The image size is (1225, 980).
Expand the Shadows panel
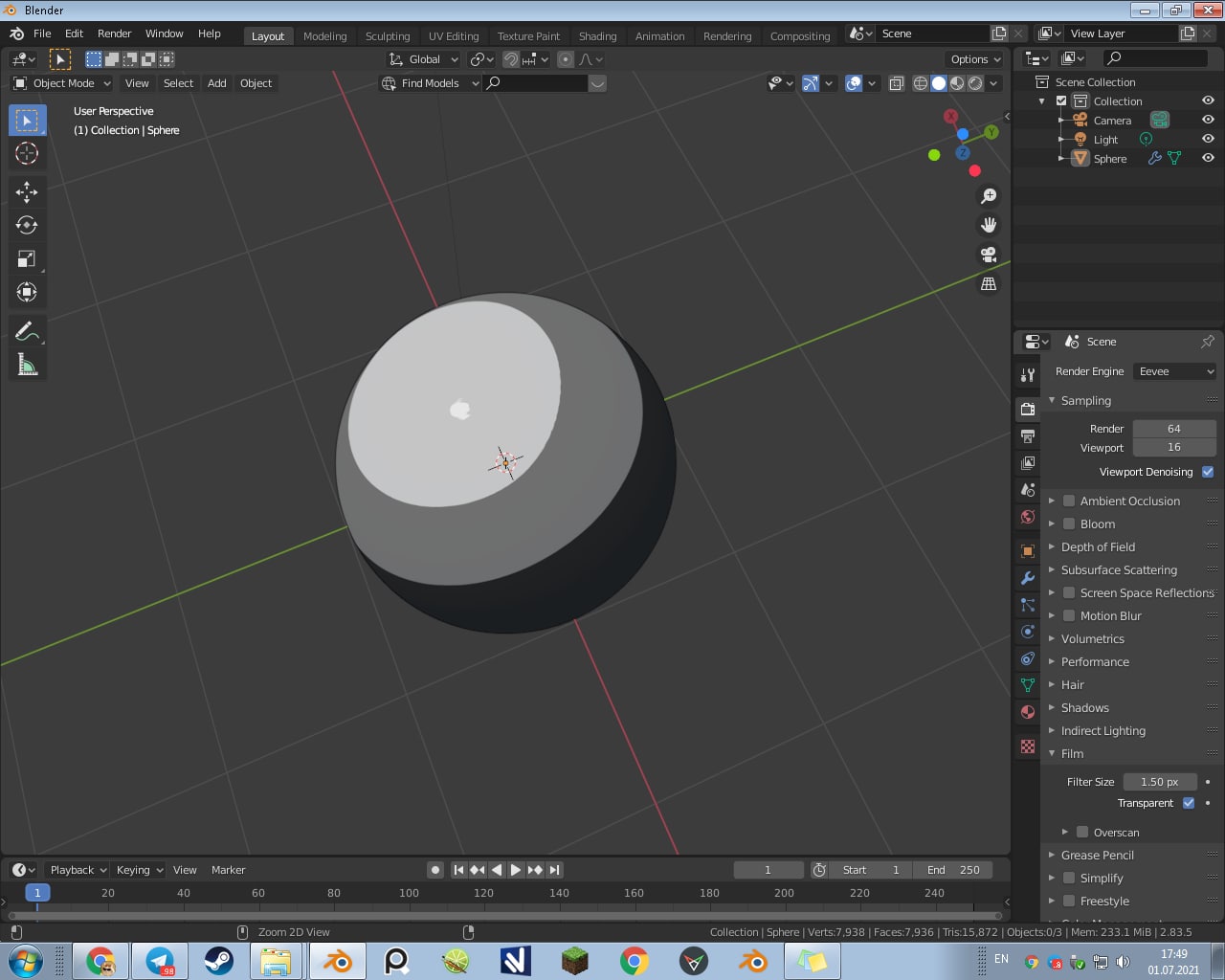tap(1084, 708)
